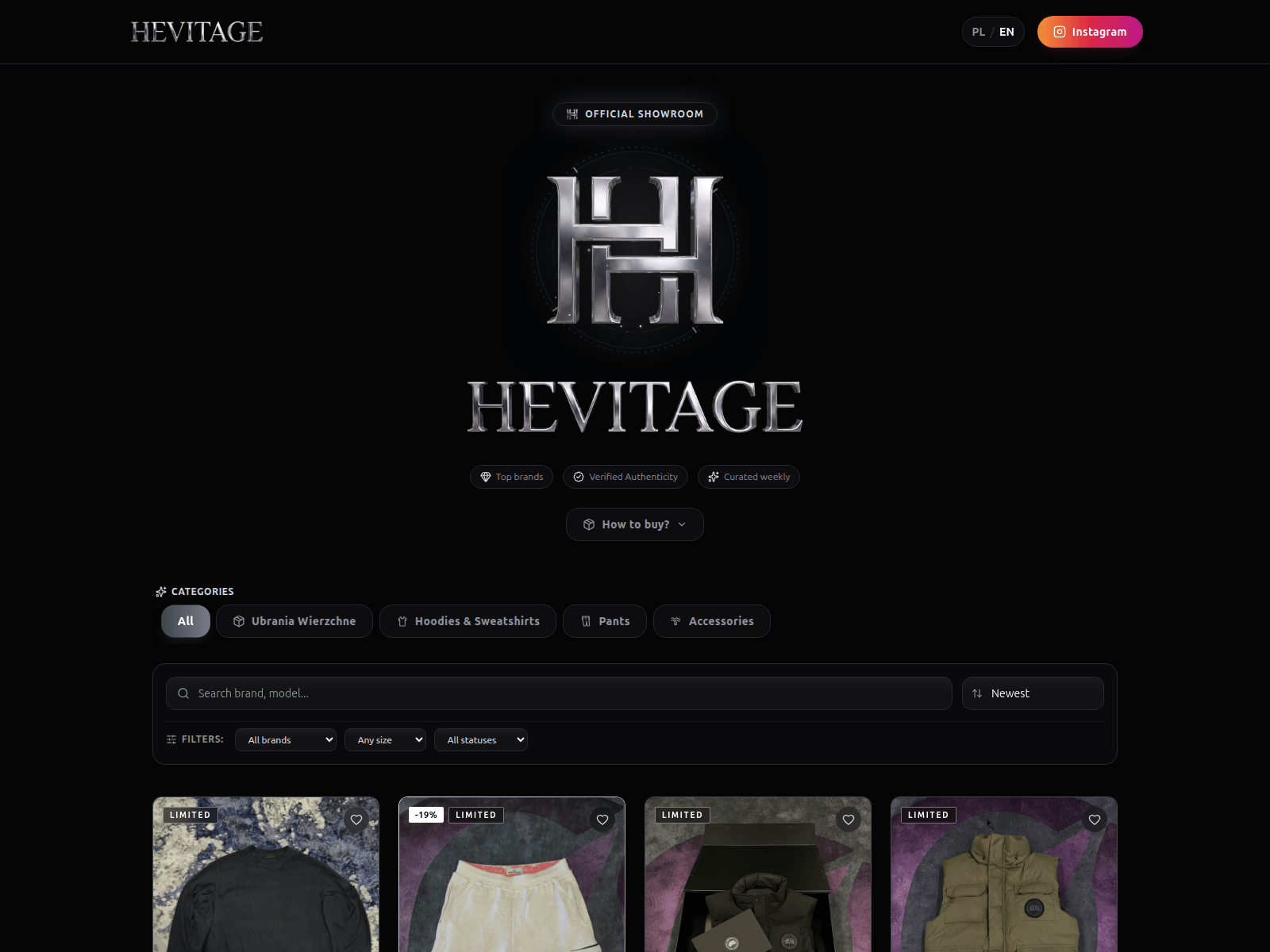1270x952 pixels.
Task: Select the Accessories category tab
Action: 712,621
